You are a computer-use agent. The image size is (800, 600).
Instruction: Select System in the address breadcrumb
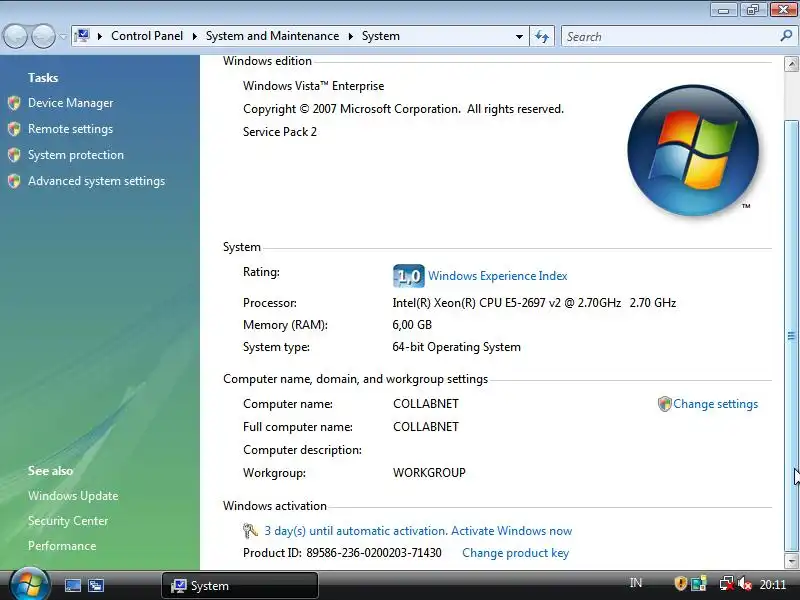[x=381, y=36]
